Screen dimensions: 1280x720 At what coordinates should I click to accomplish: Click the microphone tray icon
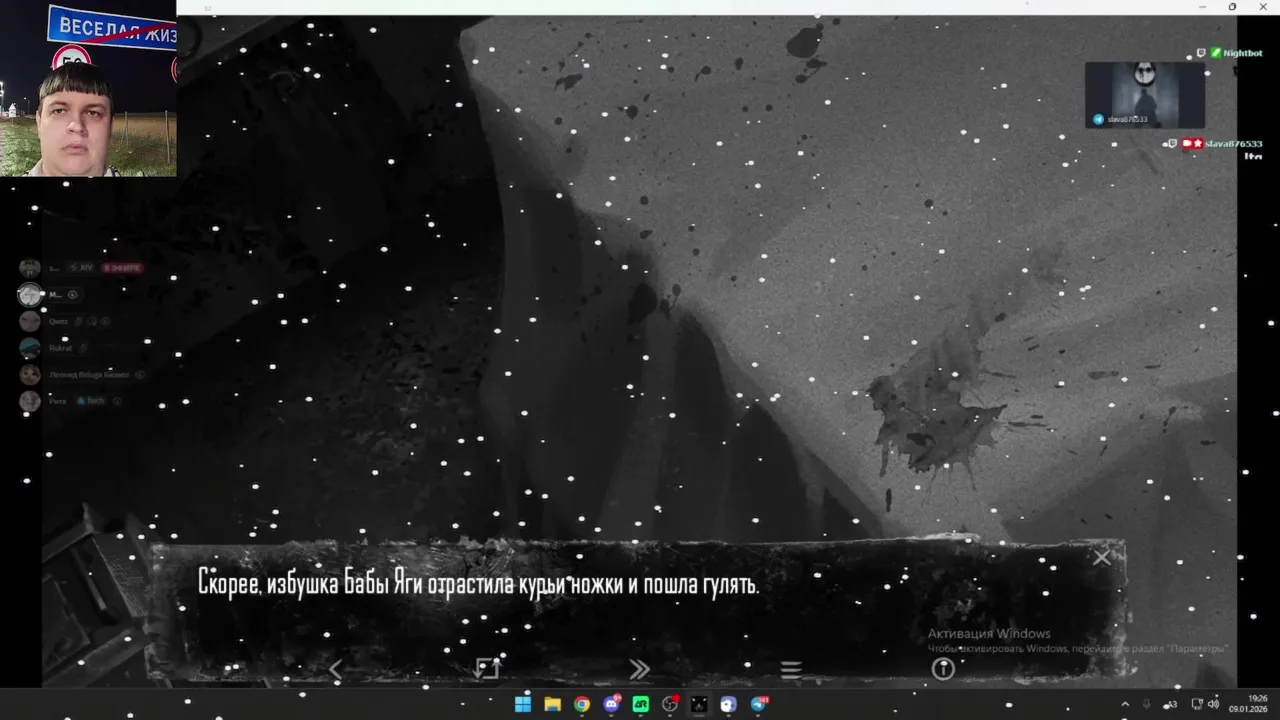click(1146, 704)
